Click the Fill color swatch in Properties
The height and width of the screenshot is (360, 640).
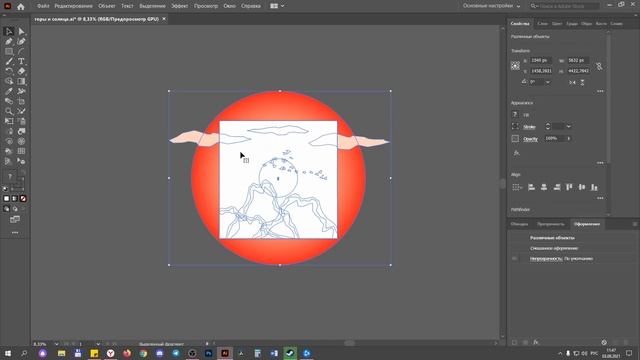pyautogui.click(x=515, y=115)
